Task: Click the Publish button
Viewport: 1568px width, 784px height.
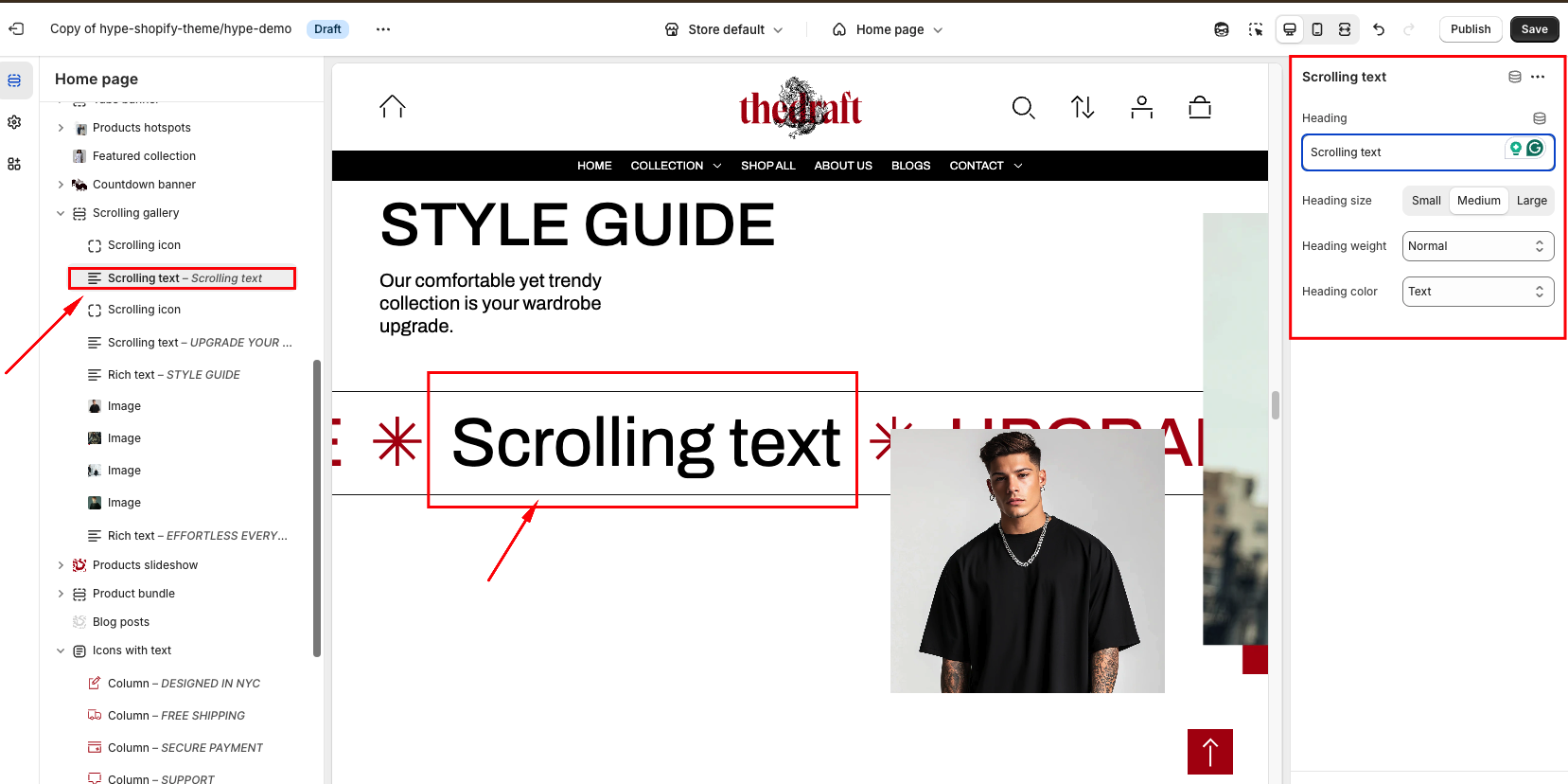Action: (x=1471, y=29)
